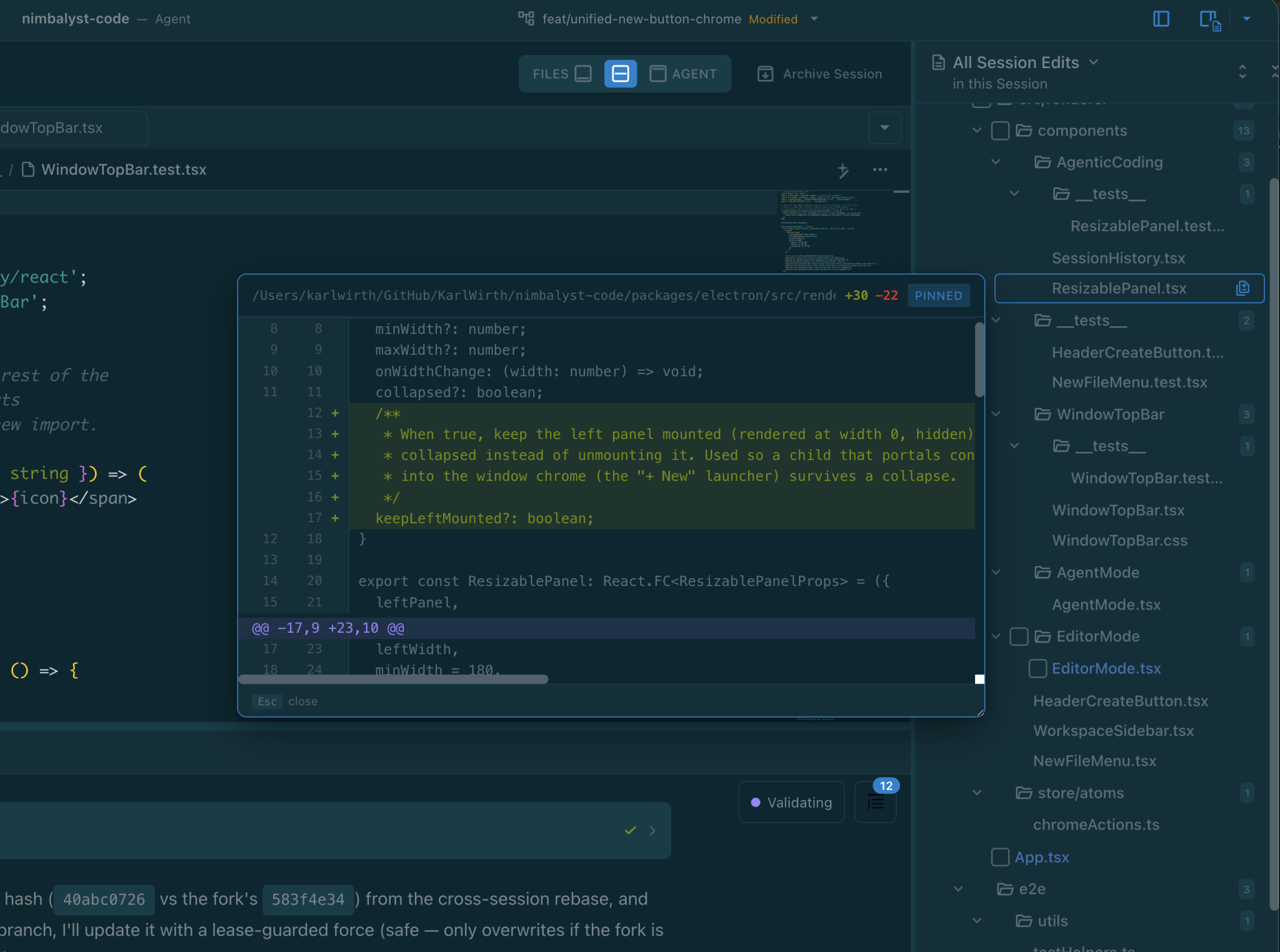Open HeaderCreateButton.t... test file
Image resolution: width=1280 pixels, height=952 pixels.
click(1137, 352)
